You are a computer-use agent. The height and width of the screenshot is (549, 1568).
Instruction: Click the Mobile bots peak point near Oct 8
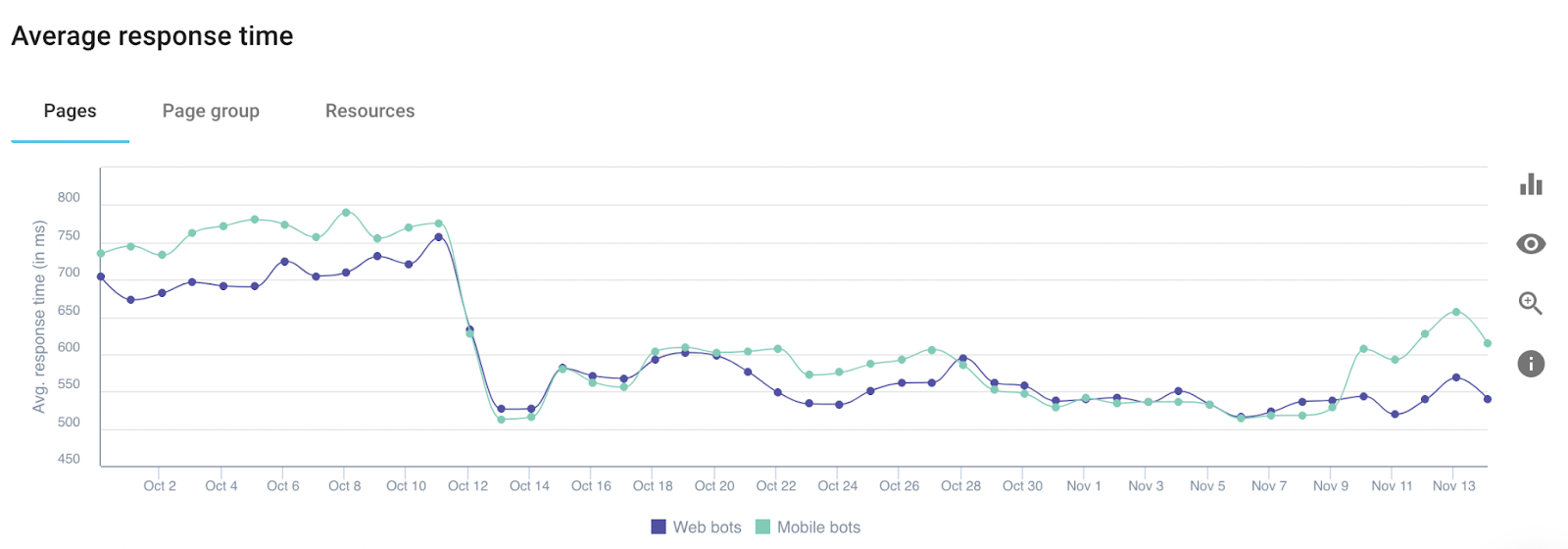point(346,212)
